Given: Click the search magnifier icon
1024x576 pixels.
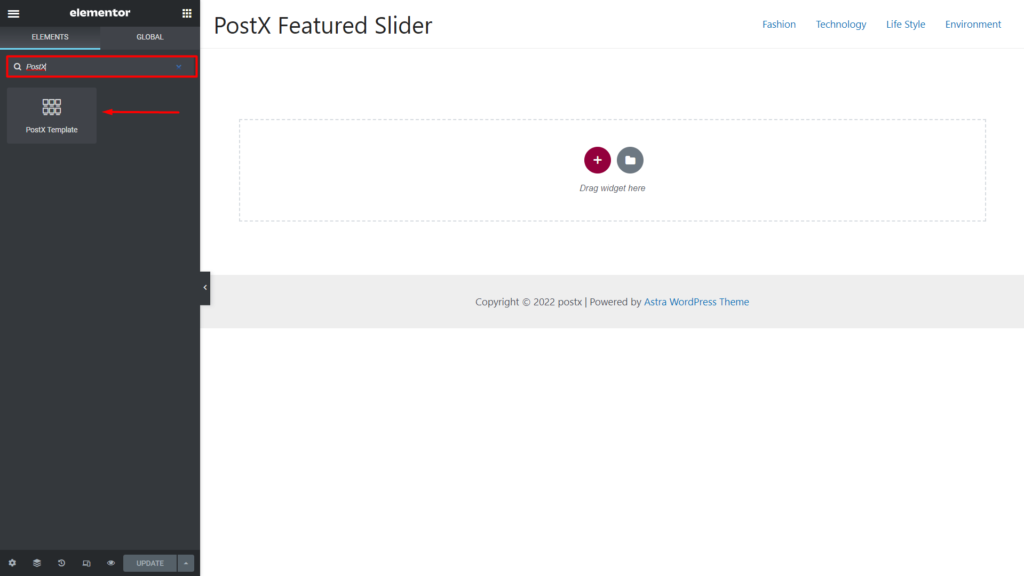Looking at the screenshot, I should click(18, 67).
